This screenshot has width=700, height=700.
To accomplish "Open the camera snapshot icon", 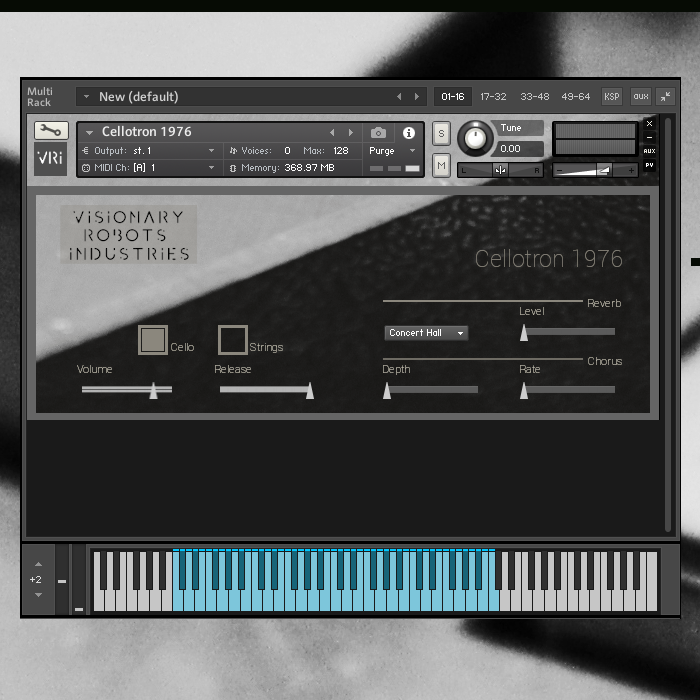I will click(x=378, y=132).
